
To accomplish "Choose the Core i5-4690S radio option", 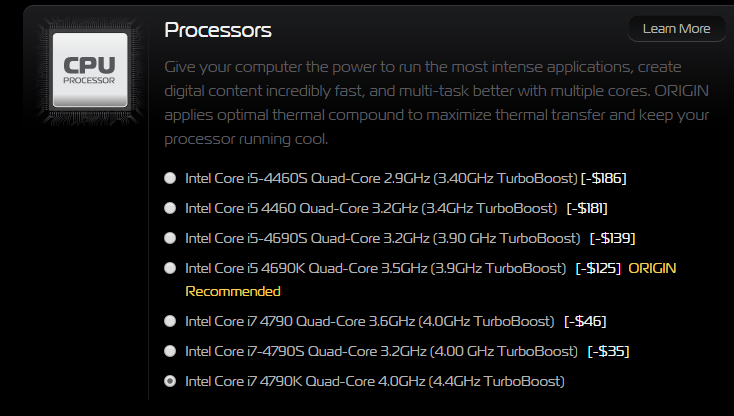I will pyautogui.click(x=170, y=238).
